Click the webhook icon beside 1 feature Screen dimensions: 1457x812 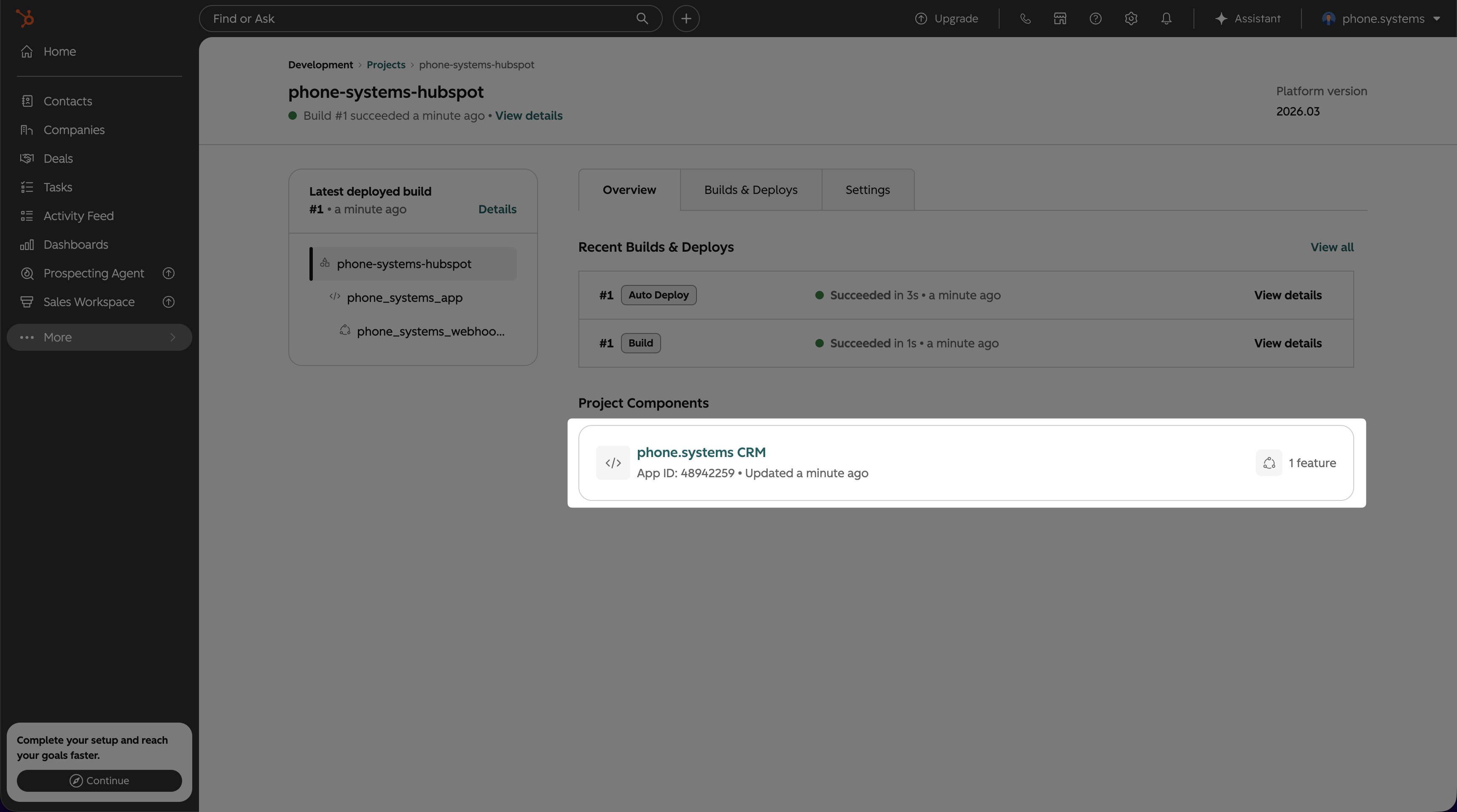pos(1269,463)
